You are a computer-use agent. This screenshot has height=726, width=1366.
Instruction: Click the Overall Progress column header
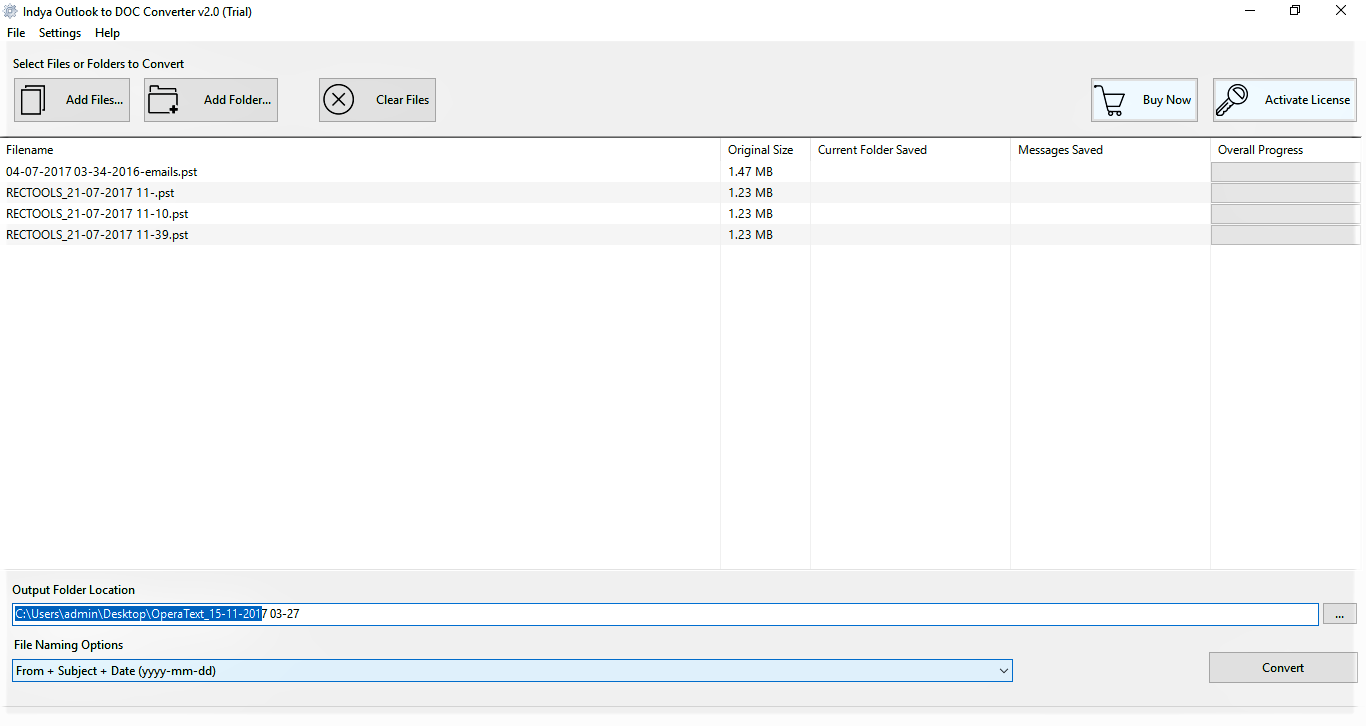click(x=1260, y=150)
